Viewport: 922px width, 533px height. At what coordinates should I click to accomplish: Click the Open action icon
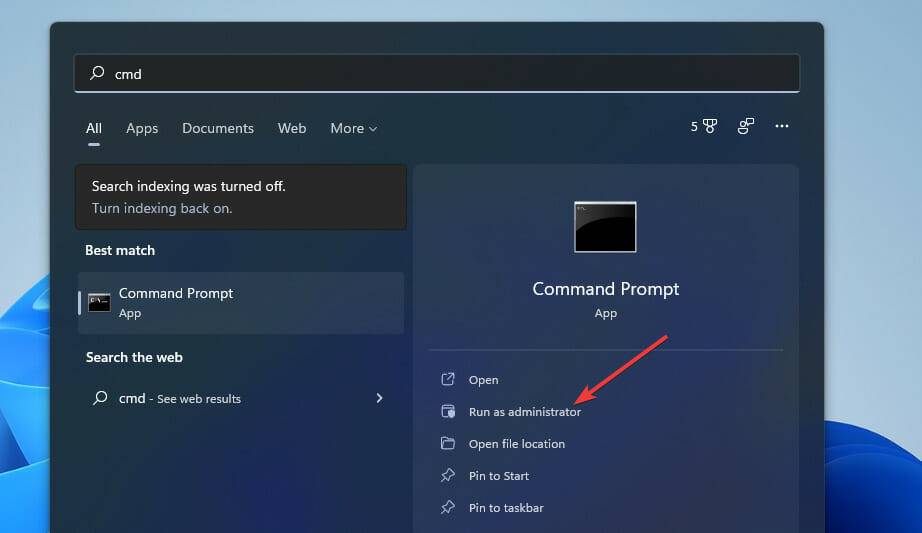448,380
